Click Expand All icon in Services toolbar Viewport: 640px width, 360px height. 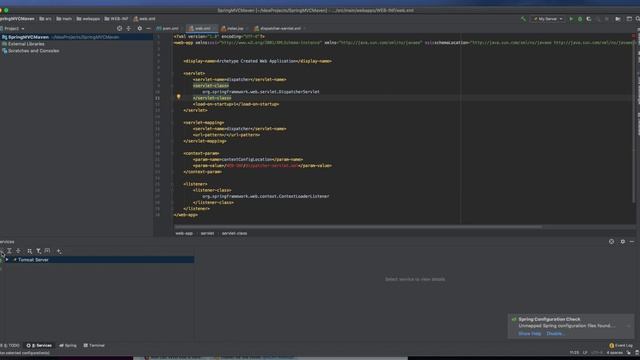[x=9, y=251]
